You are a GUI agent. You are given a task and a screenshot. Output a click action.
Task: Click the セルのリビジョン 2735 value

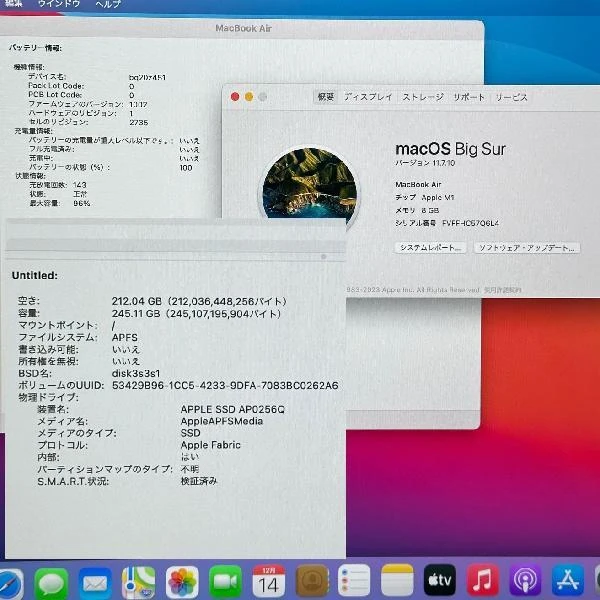pyautogui.click(x=139, y=122)
